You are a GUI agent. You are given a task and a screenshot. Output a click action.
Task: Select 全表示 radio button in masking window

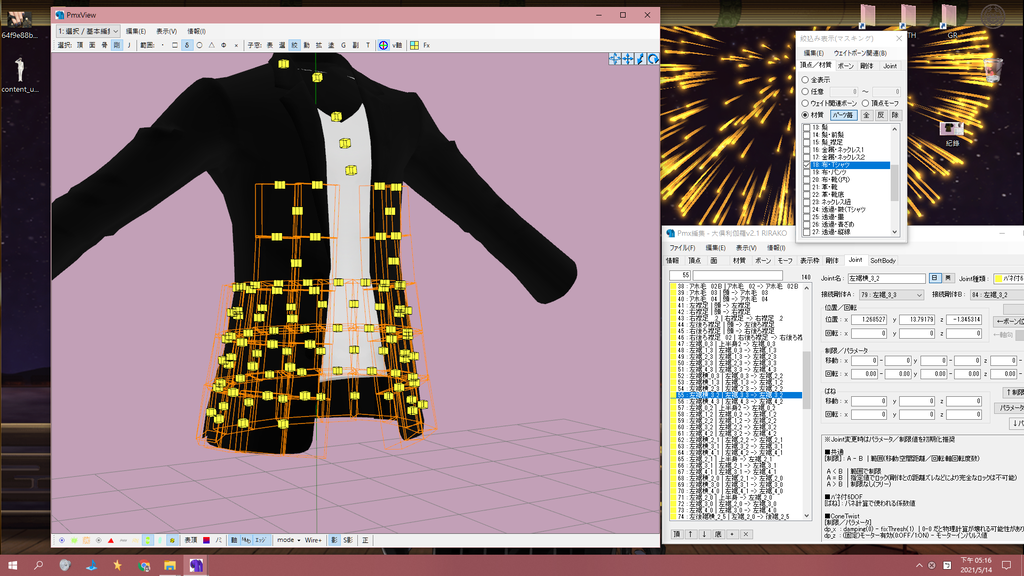(x=805, y=80)
